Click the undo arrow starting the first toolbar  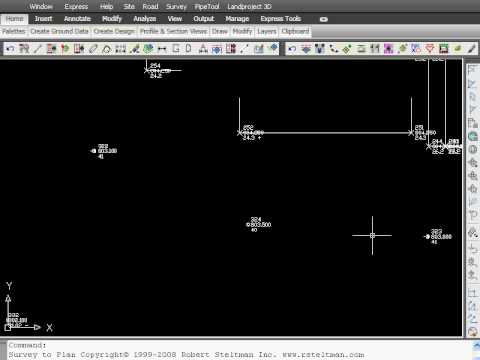coord(10,49)
